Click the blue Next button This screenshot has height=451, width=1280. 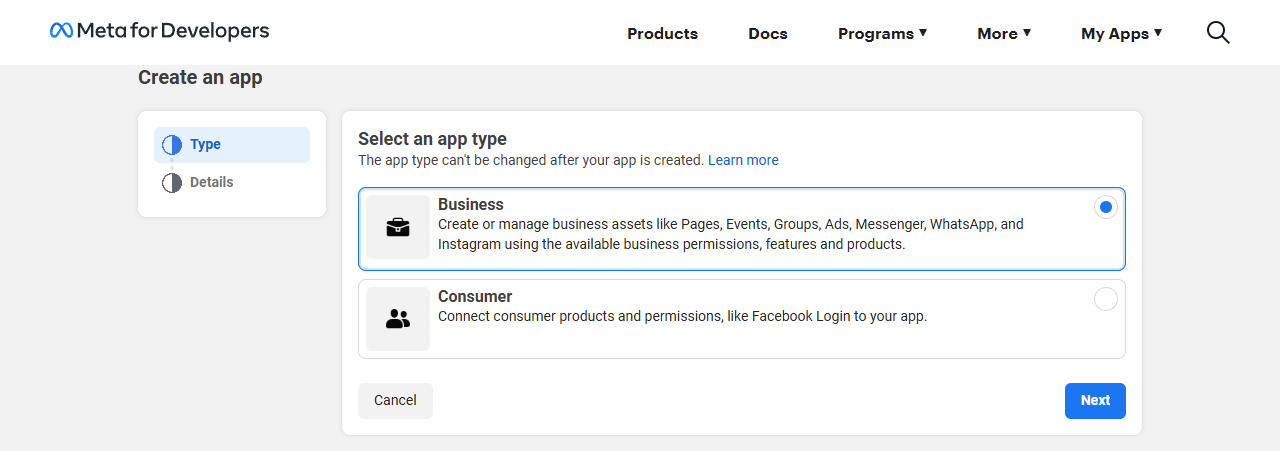click(1095, 401)
